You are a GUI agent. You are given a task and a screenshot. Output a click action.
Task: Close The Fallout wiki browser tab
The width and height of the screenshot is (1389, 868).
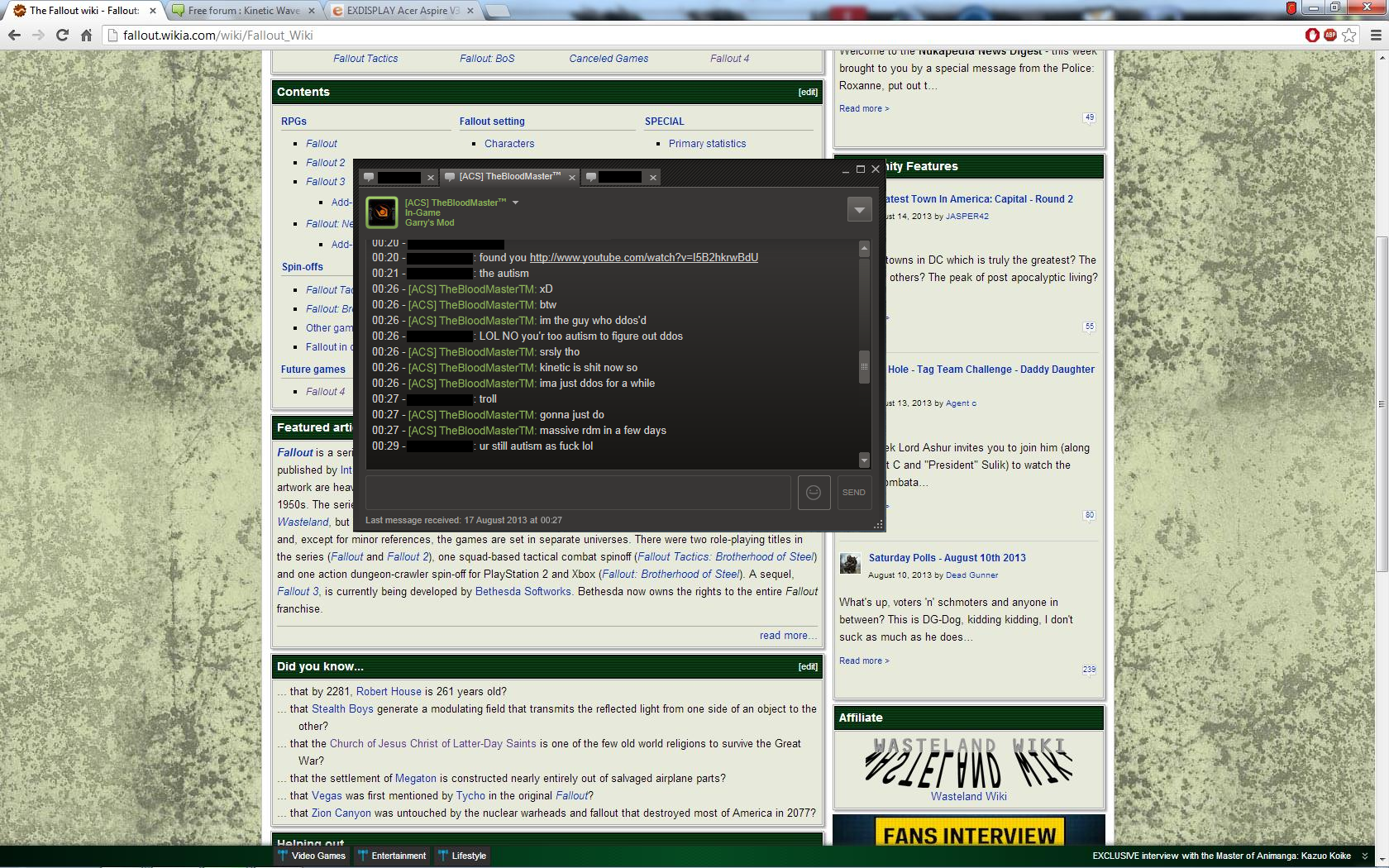click(152, 11)
